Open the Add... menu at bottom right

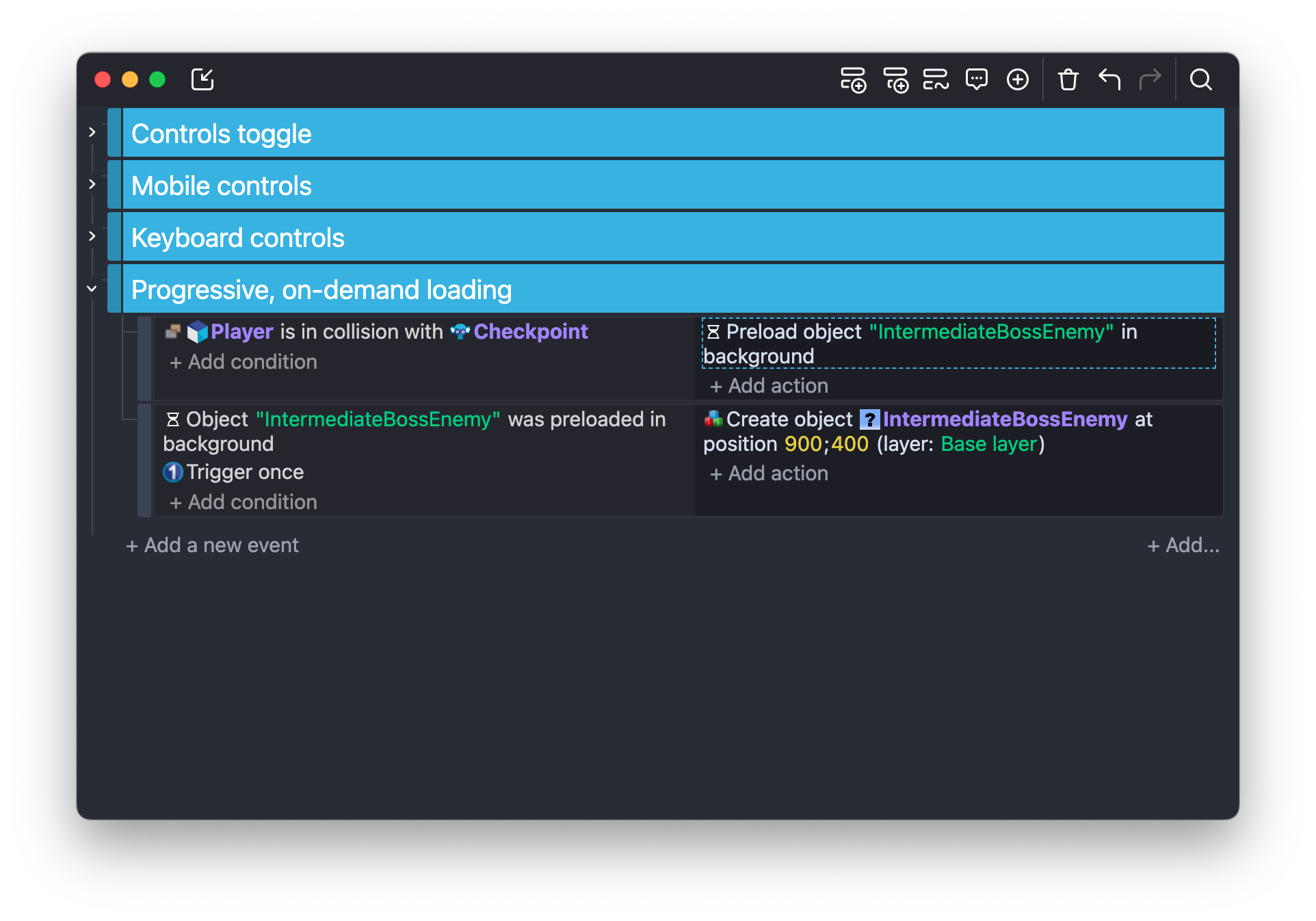[1183, 545]
